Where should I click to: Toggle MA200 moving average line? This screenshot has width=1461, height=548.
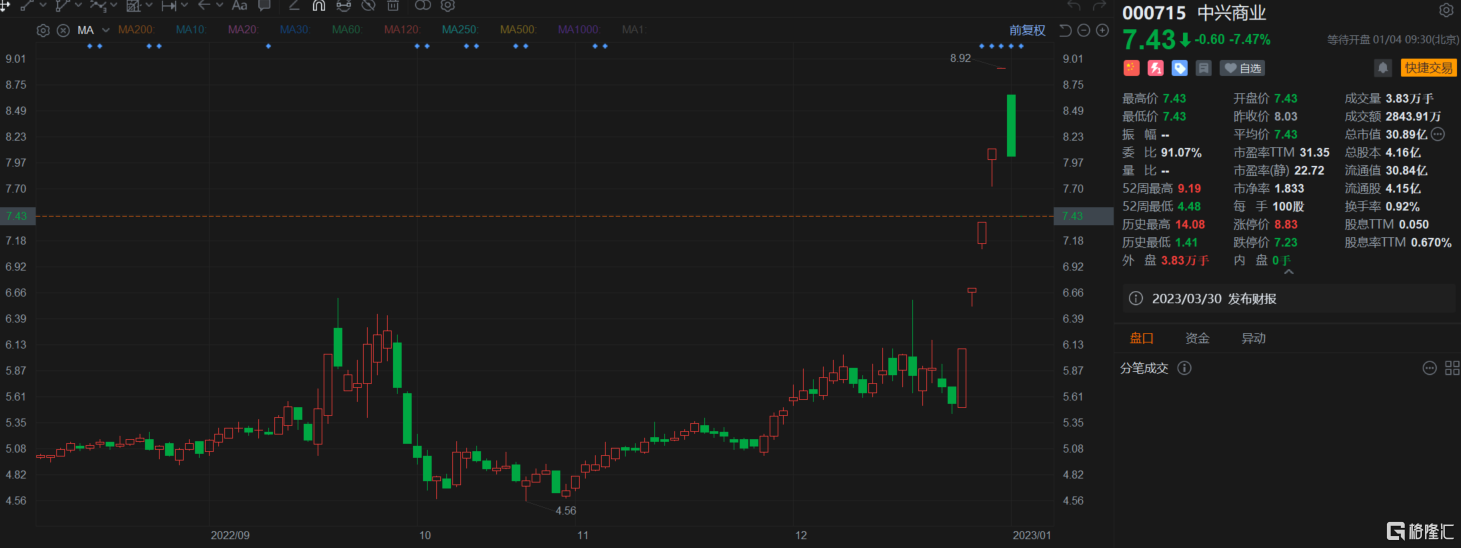136,30
